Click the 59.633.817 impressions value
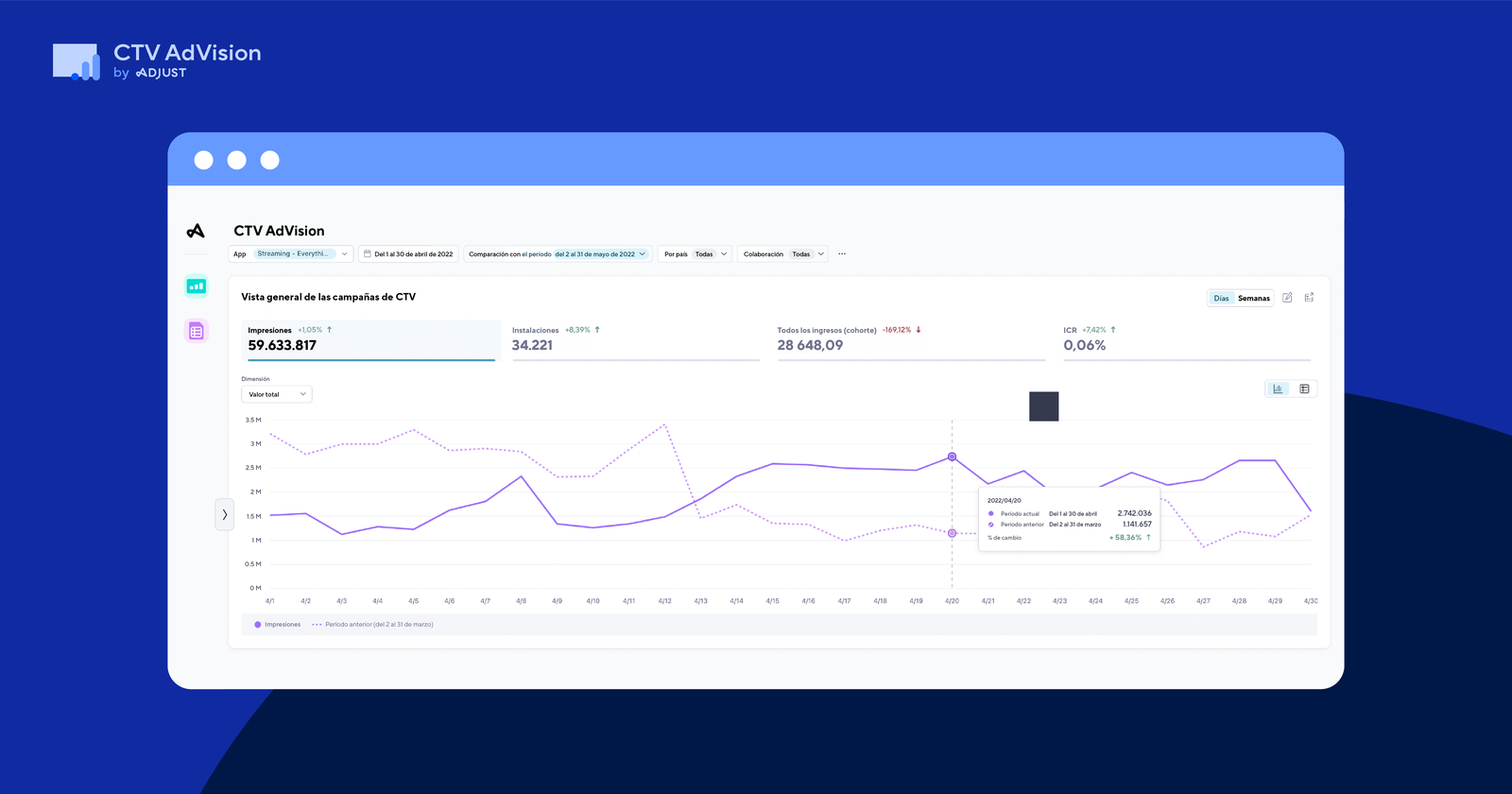1512x794 pixels. tap(283, 345)
